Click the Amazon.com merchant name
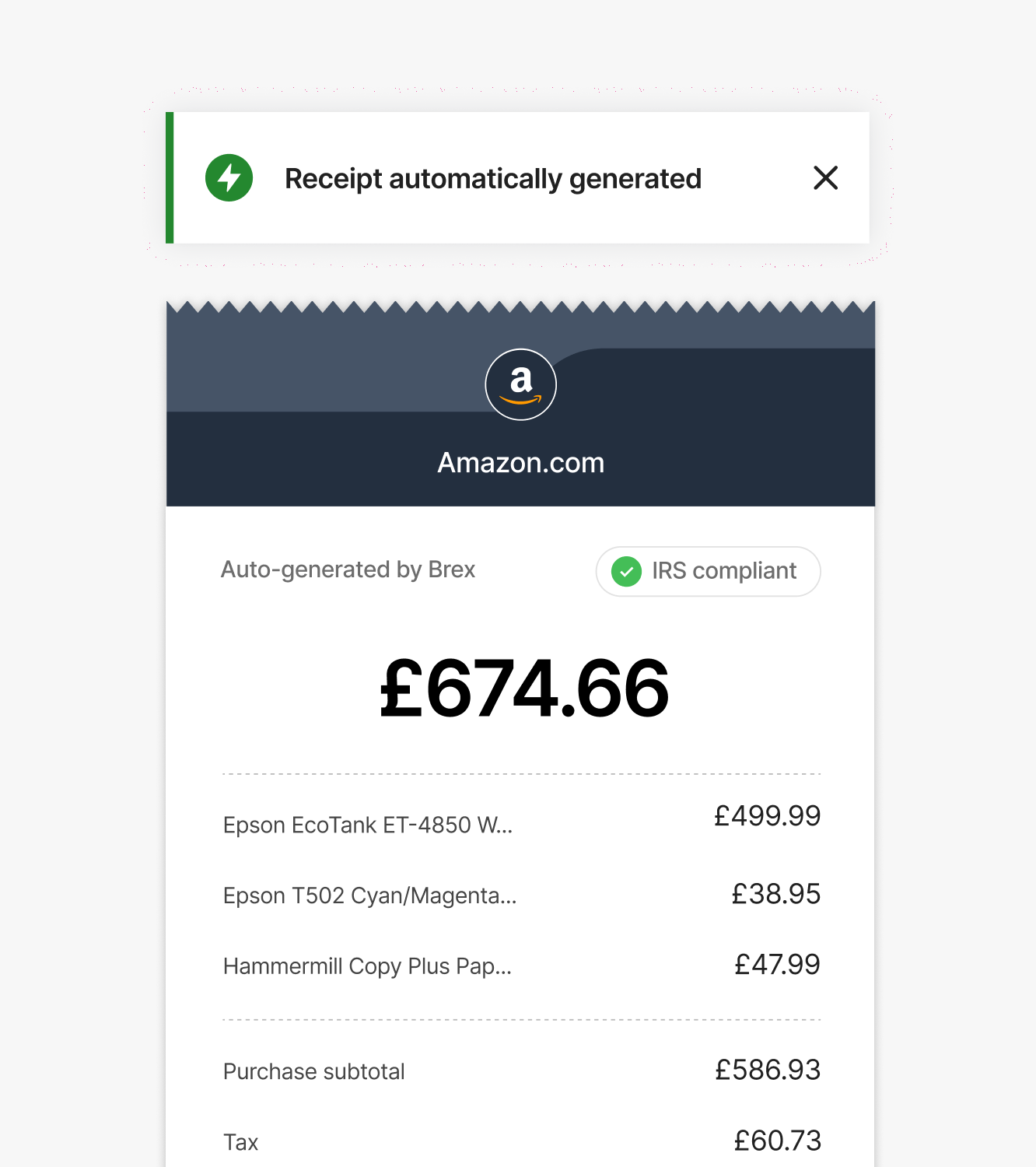This screenshot has height=1167, width=1036. pyautogui.click(x=520, y=463)
